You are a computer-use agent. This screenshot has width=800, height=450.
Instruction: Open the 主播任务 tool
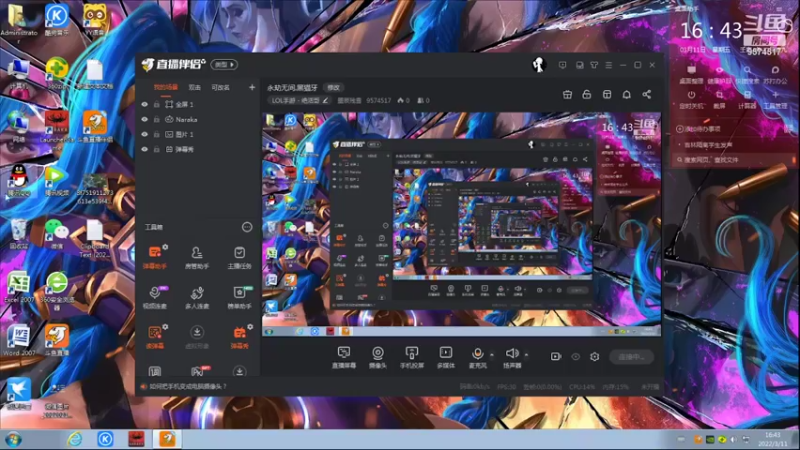click(x=239, y=257)
